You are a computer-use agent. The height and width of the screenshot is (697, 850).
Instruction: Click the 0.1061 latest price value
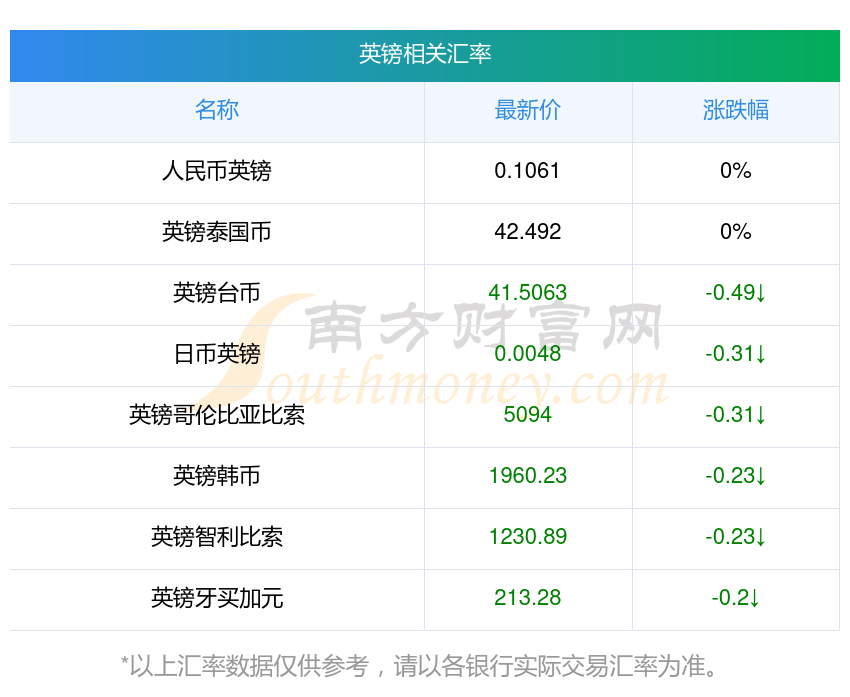click(527, 171)
